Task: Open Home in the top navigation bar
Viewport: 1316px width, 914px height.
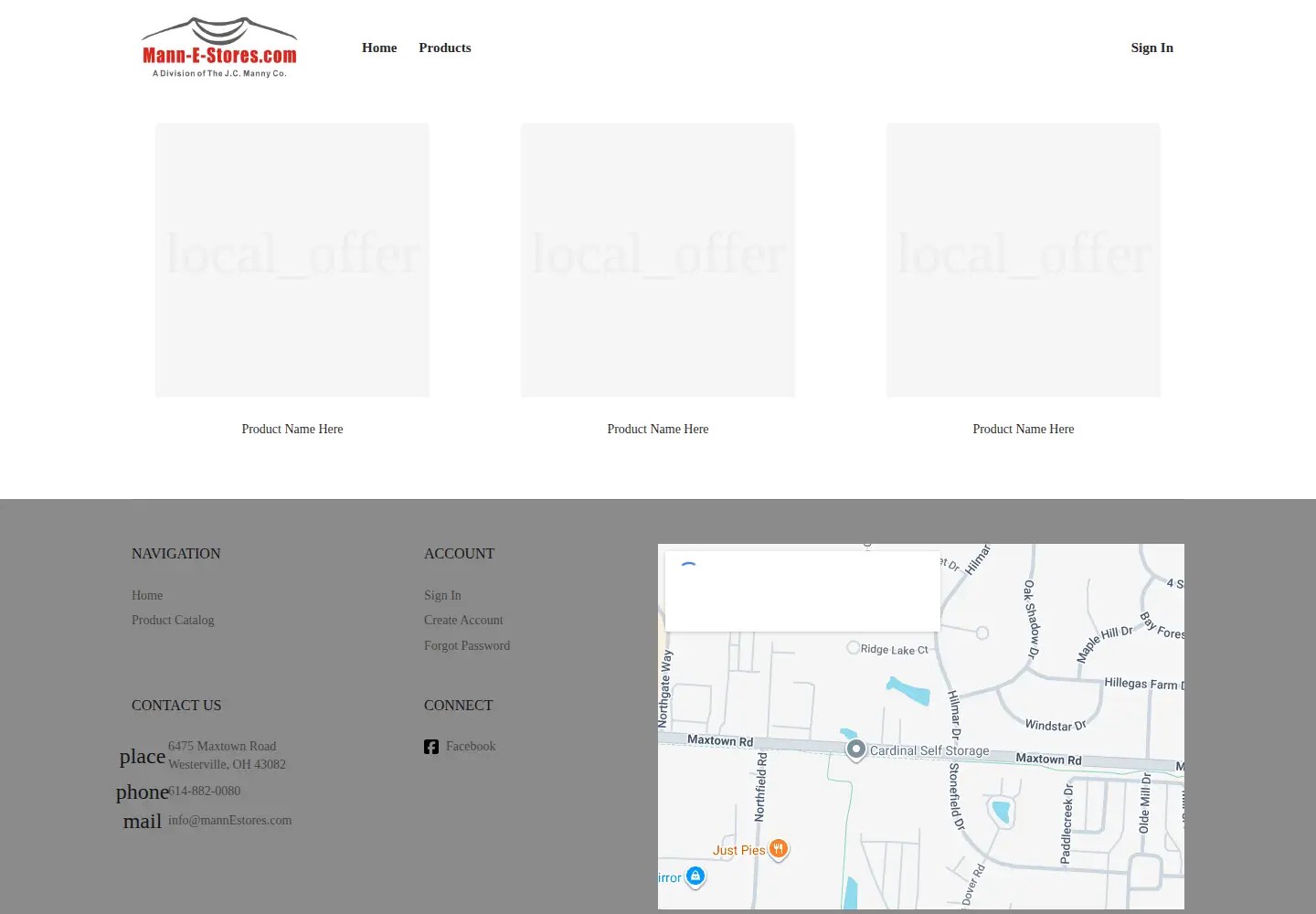Action: pos(379,48)
